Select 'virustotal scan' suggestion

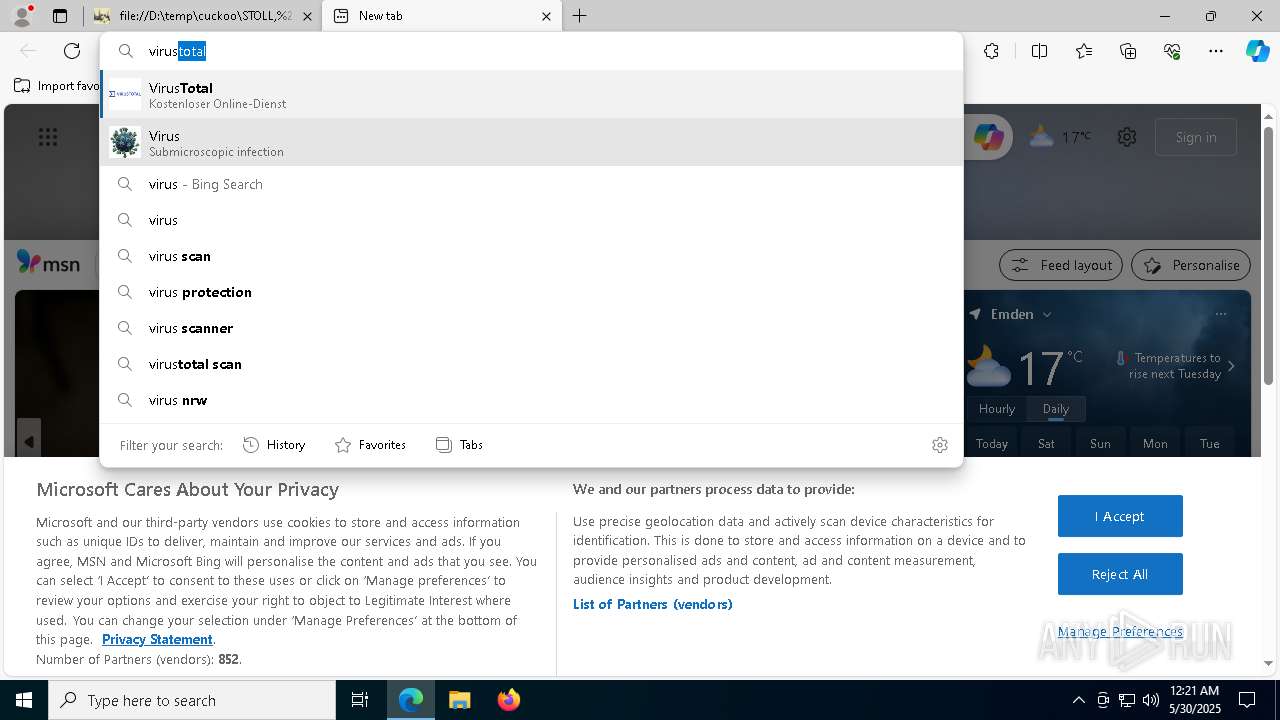pyautogui.click(x=531, y=364)
